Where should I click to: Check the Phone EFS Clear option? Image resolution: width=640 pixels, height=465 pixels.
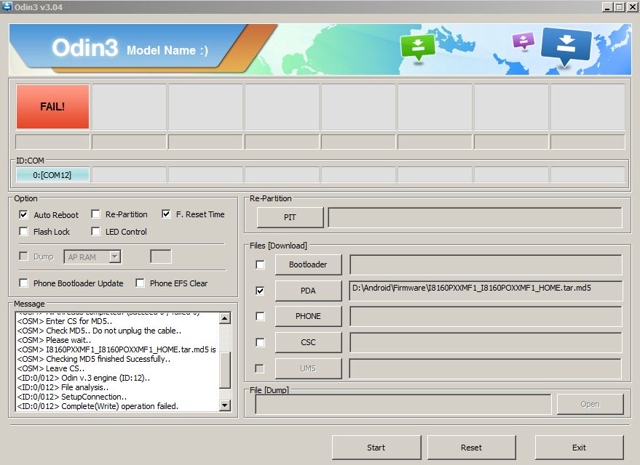tap(140, 283)
